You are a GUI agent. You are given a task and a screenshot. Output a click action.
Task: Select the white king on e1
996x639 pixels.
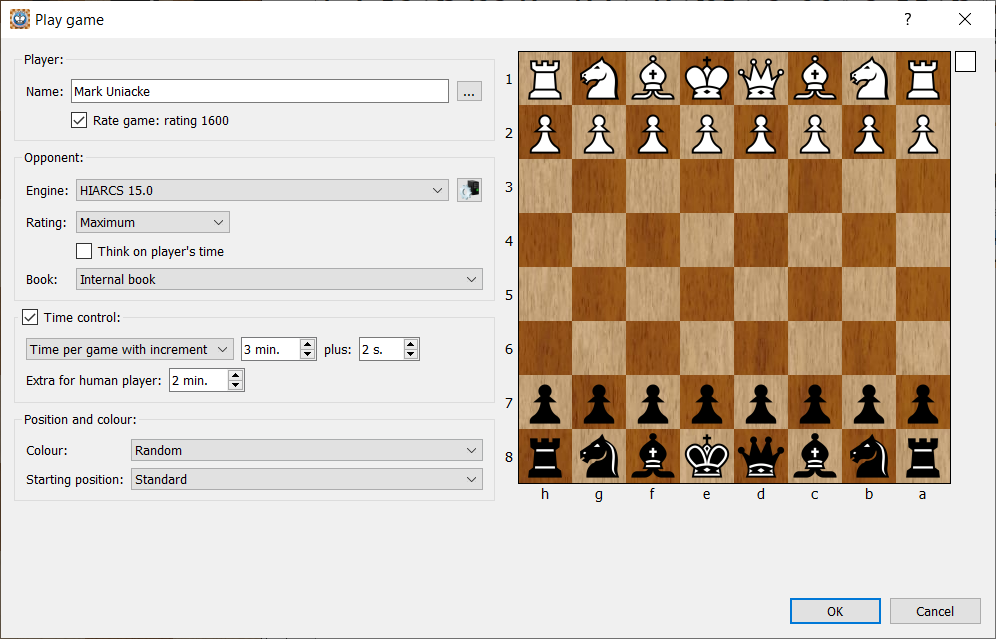(x=707, y=78)
